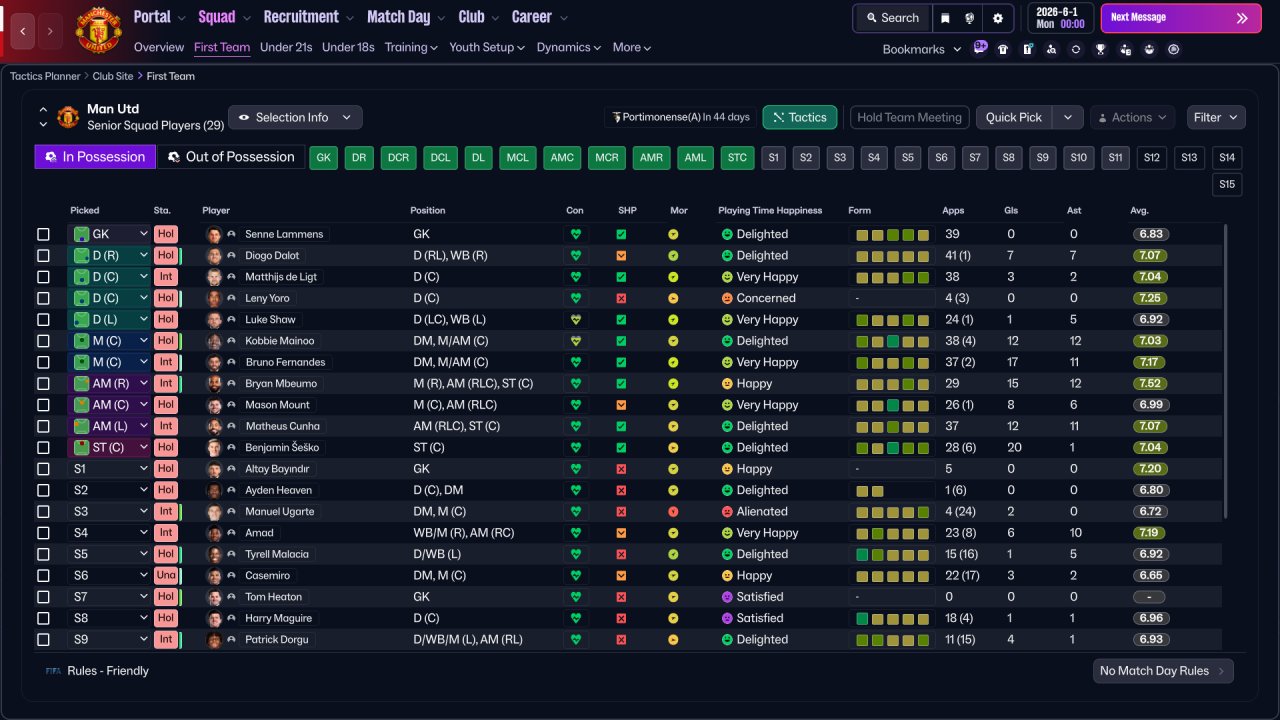Screen dimensions: 1280x720
Task: Tick the checkbox for Kobbie Mainoo
Action: pos(43,341)
